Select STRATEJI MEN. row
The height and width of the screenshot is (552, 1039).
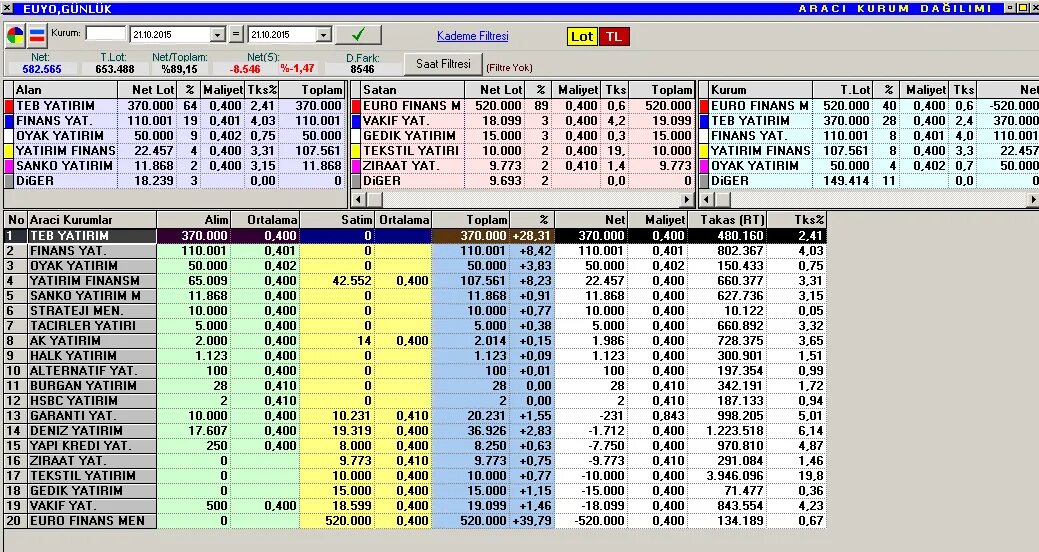pyautogui.click(x=415, y=311)
